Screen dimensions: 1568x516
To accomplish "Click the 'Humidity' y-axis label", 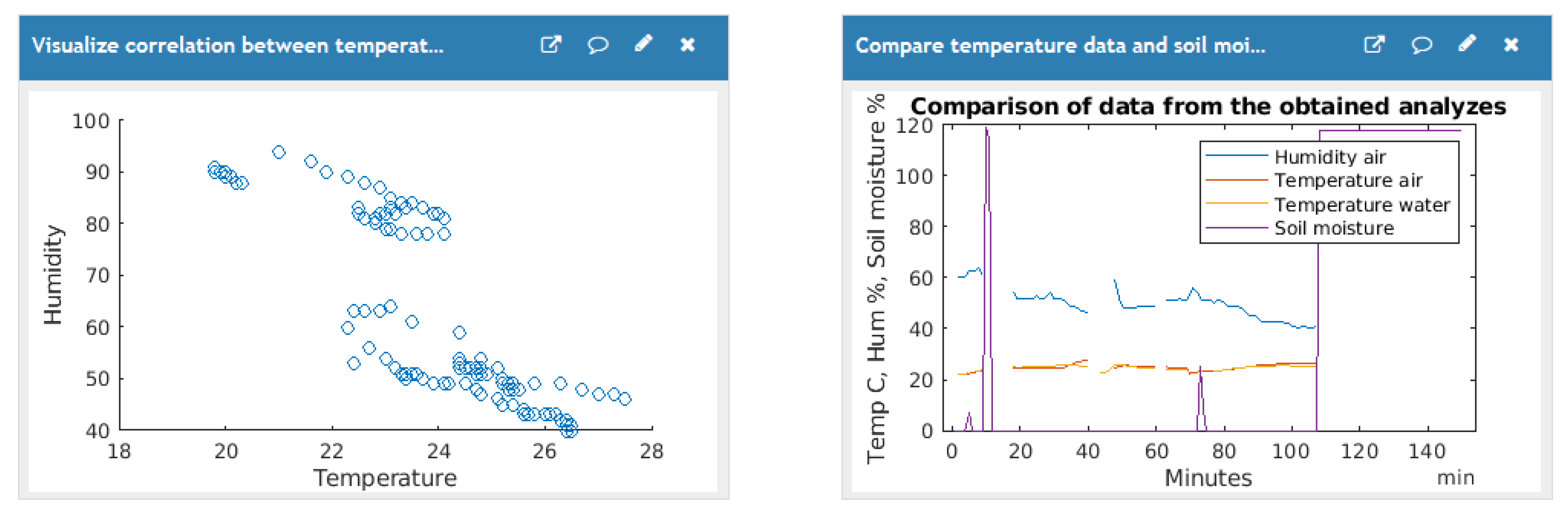I will click(x=53, y=274).
